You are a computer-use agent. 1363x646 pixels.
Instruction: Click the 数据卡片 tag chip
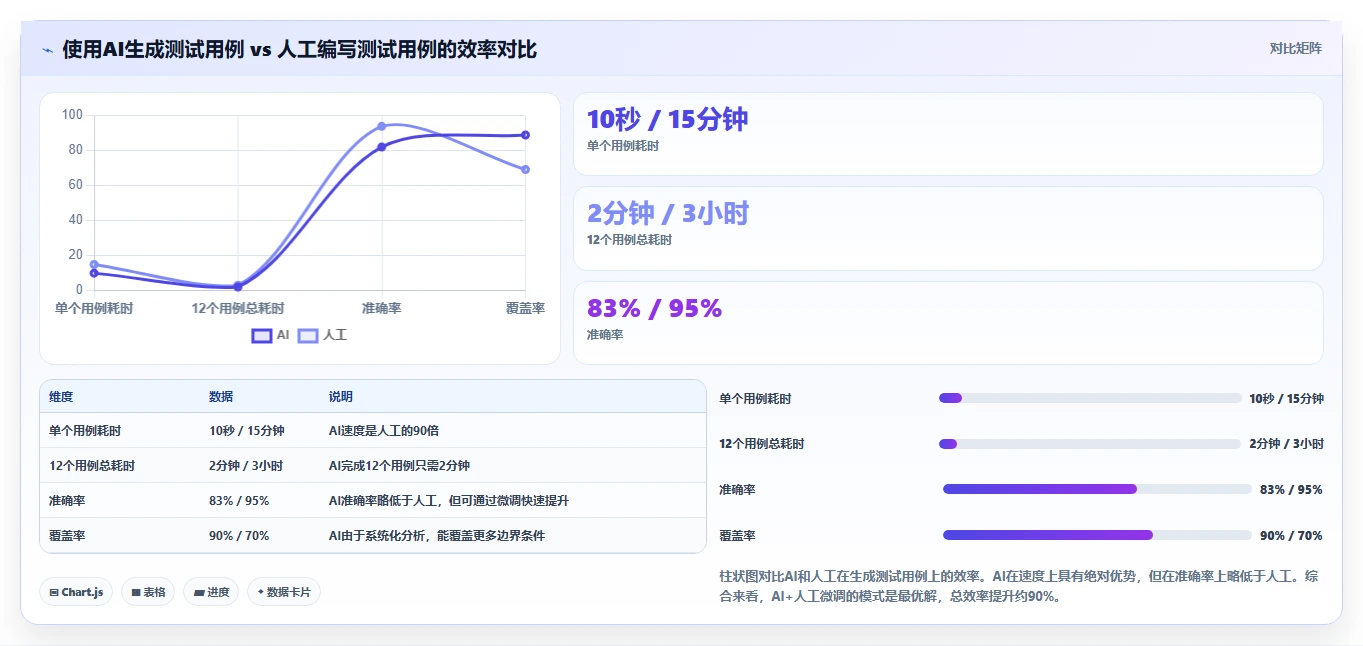284,592
